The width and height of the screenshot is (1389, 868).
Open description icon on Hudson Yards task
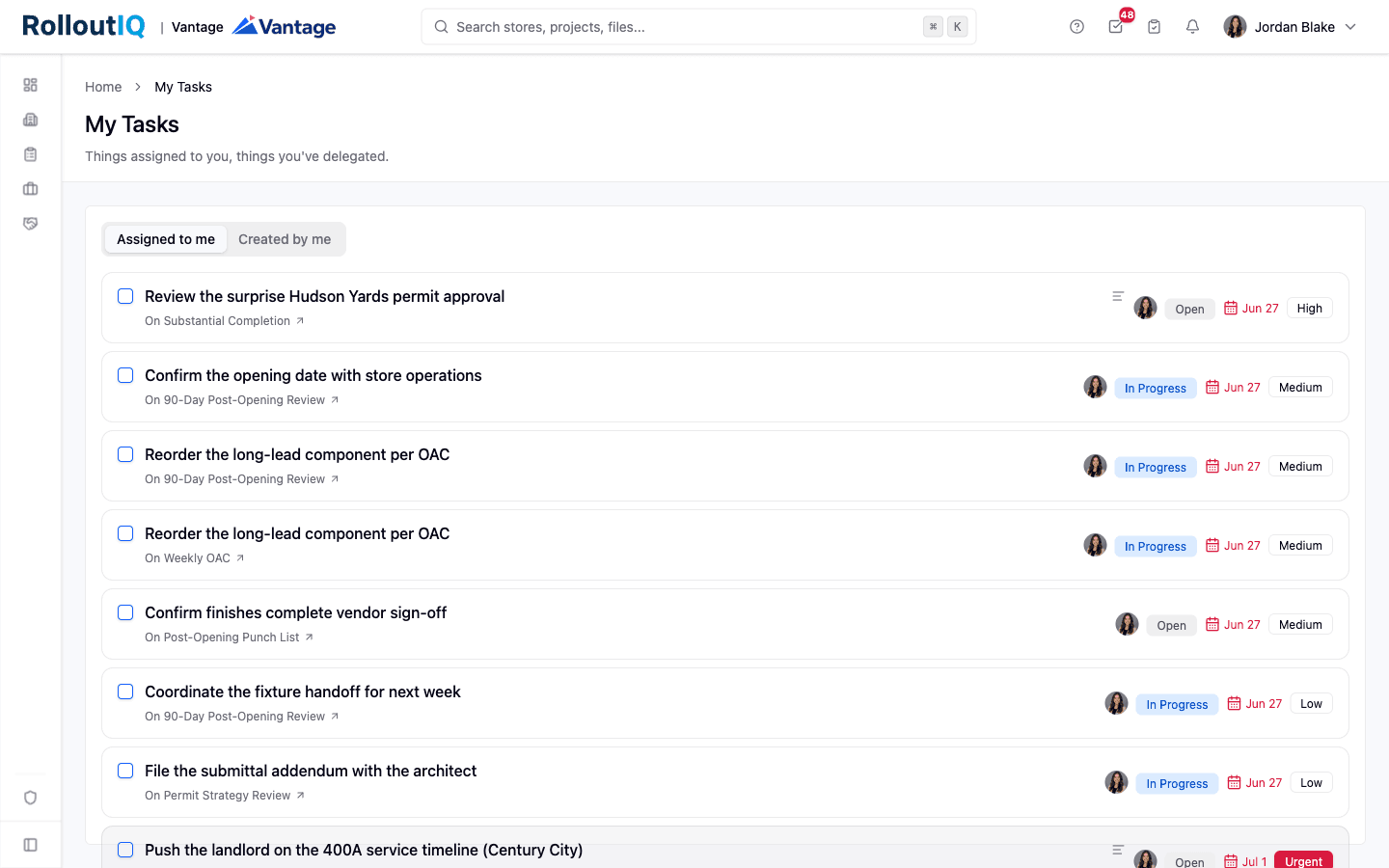point(1118,296)
